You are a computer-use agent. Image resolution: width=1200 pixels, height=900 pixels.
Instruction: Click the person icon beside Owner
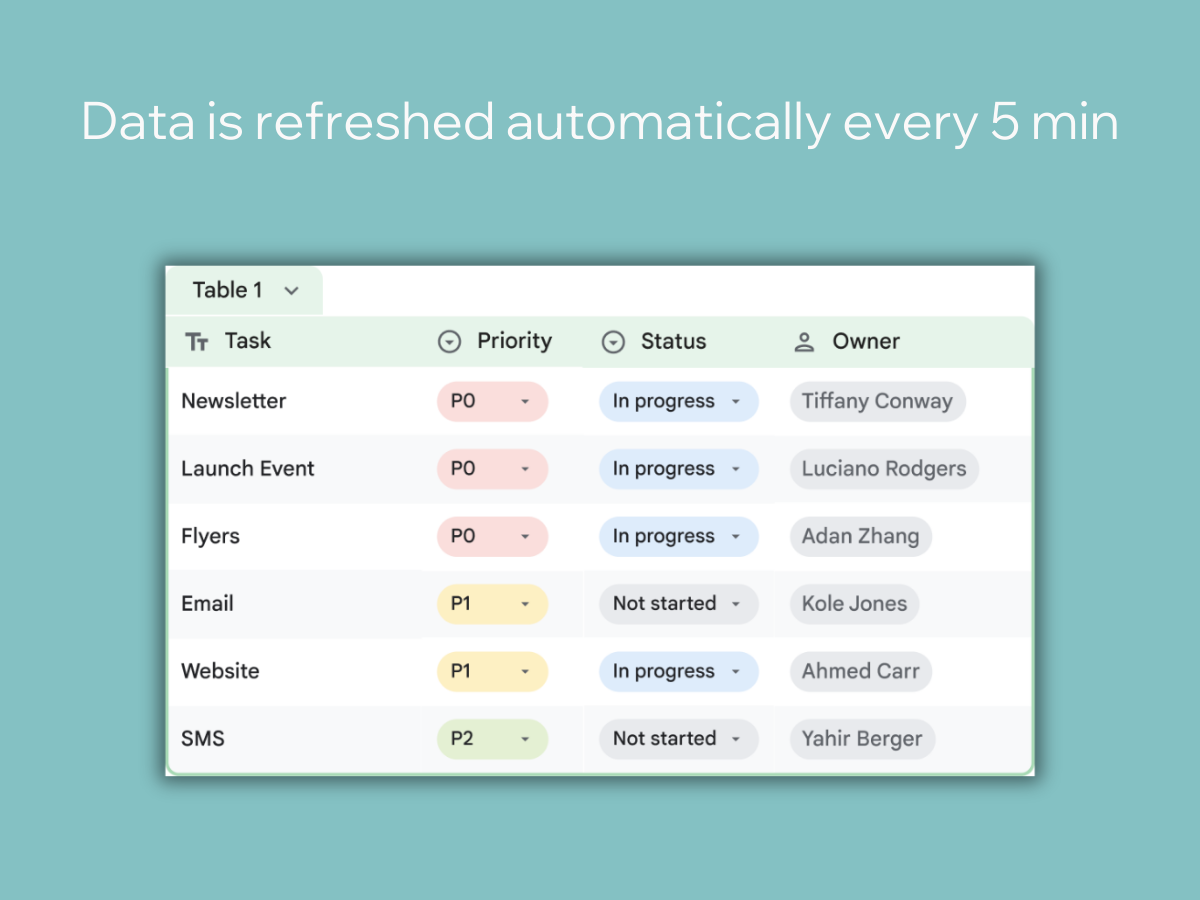click(x=804, y=342)
